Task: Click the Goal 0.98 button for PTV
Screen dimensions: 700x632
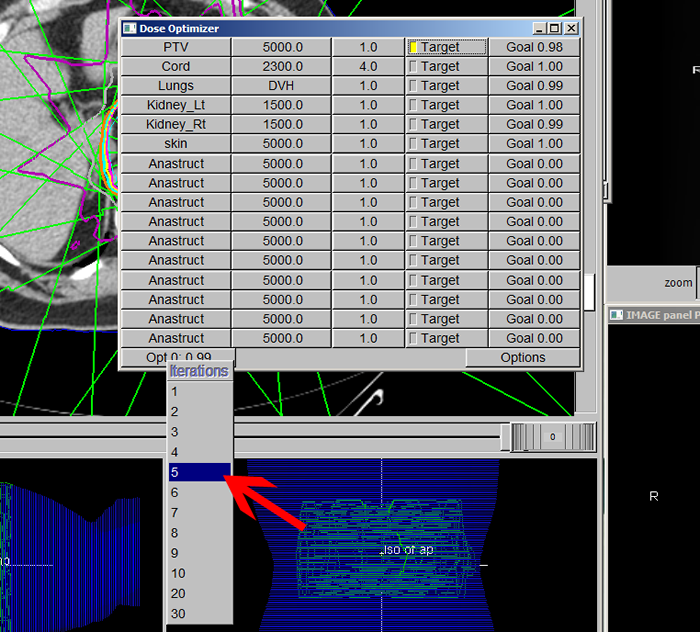Action: [x=534, y=47]
